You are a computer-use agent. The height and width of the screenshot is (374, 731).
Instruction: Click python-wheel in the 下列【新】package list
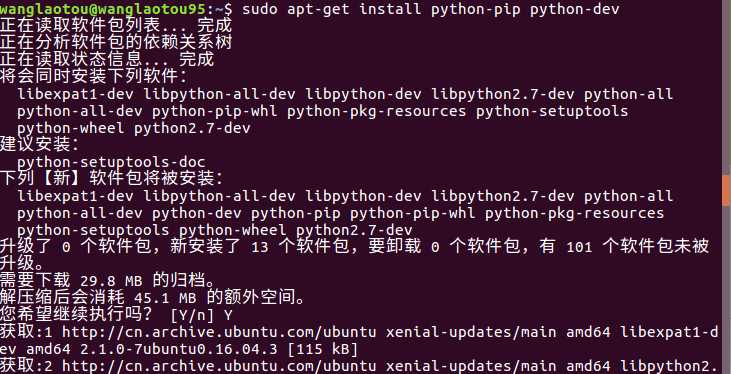tap(233, 230)
